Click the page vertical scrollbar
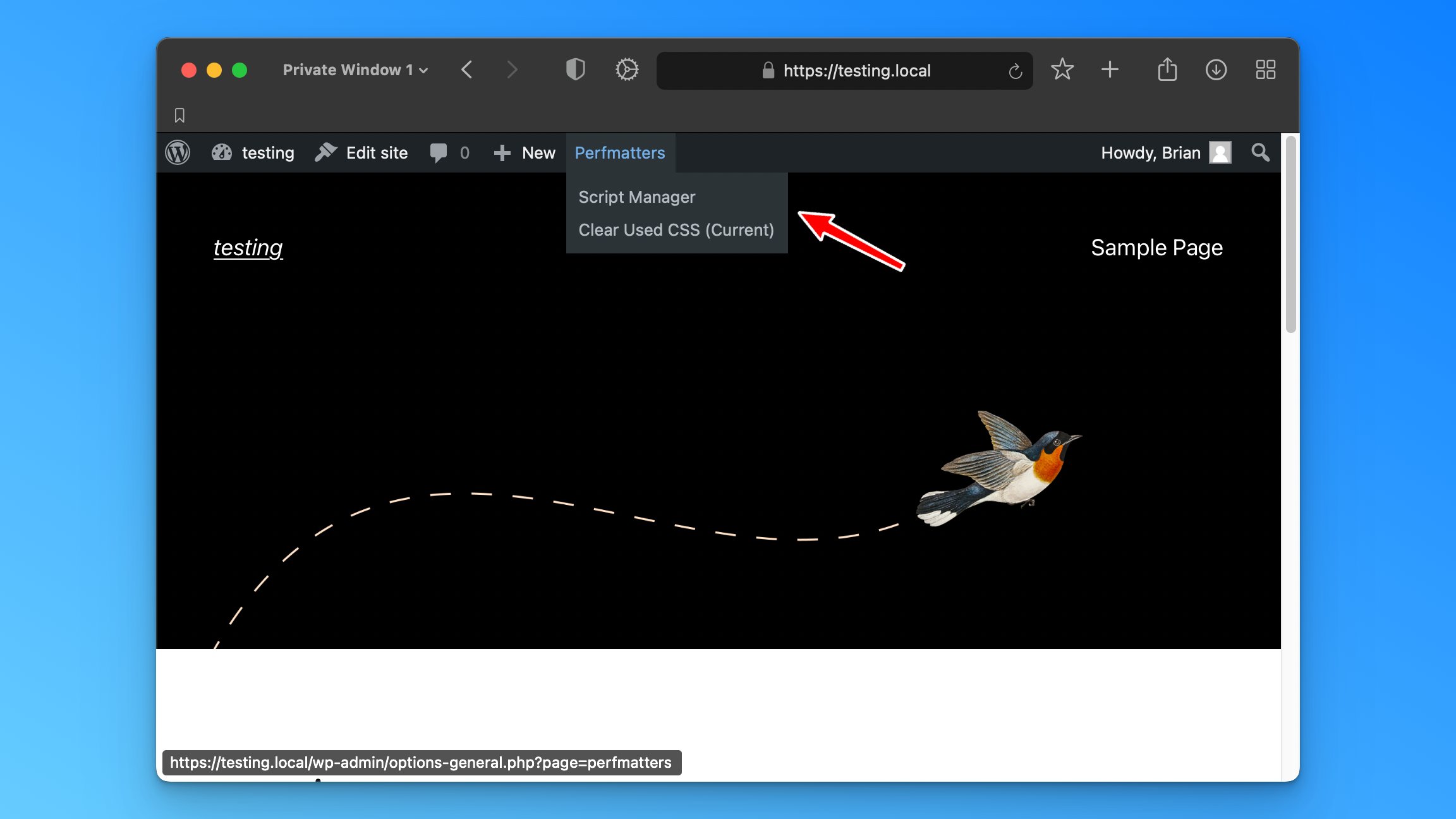 [1290, 234]
